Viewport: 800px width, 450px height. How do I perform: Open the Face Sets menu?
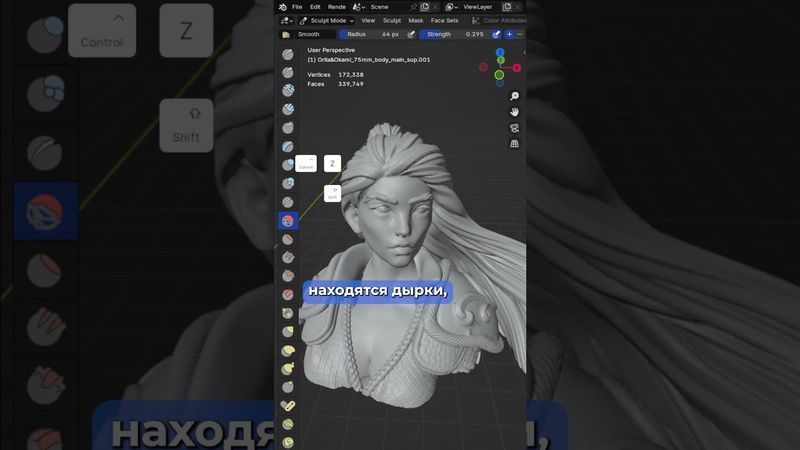[444, 20]
